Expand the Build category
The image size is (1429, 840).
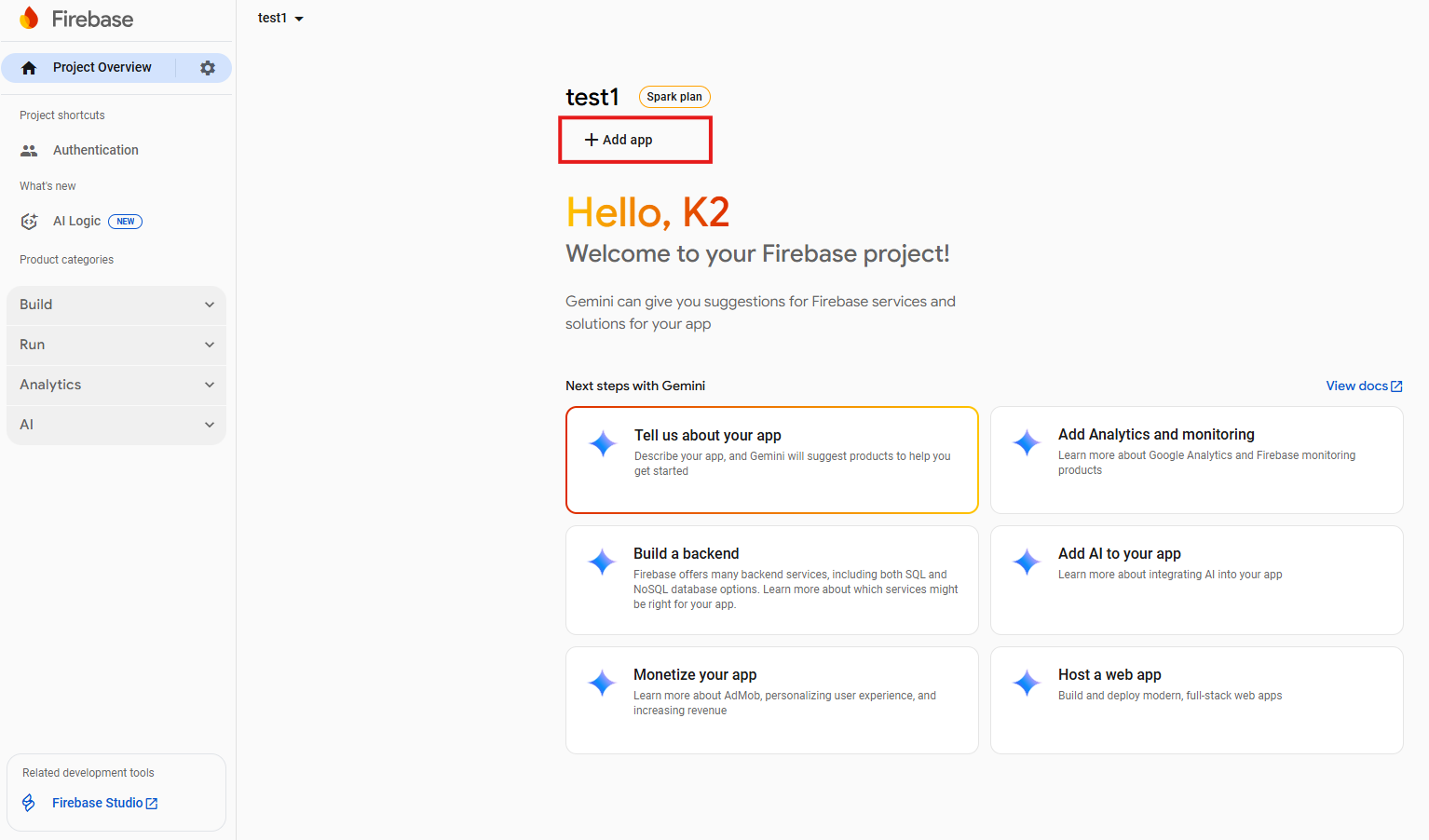pos(116,305)
